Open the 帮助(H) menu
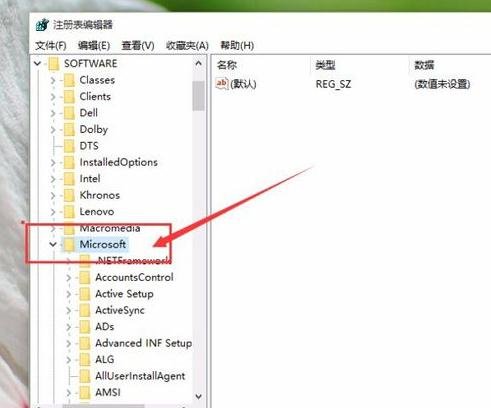Image resolution: width=491 pixels, height=408 pixels. pyautogui.click(x=237, y=45)
